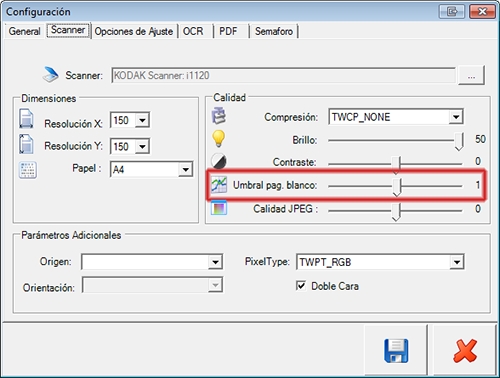Viewport: 500px width, 378px height.
Task: Open the Orientación dropdown
Action: (x=215, y=285)
